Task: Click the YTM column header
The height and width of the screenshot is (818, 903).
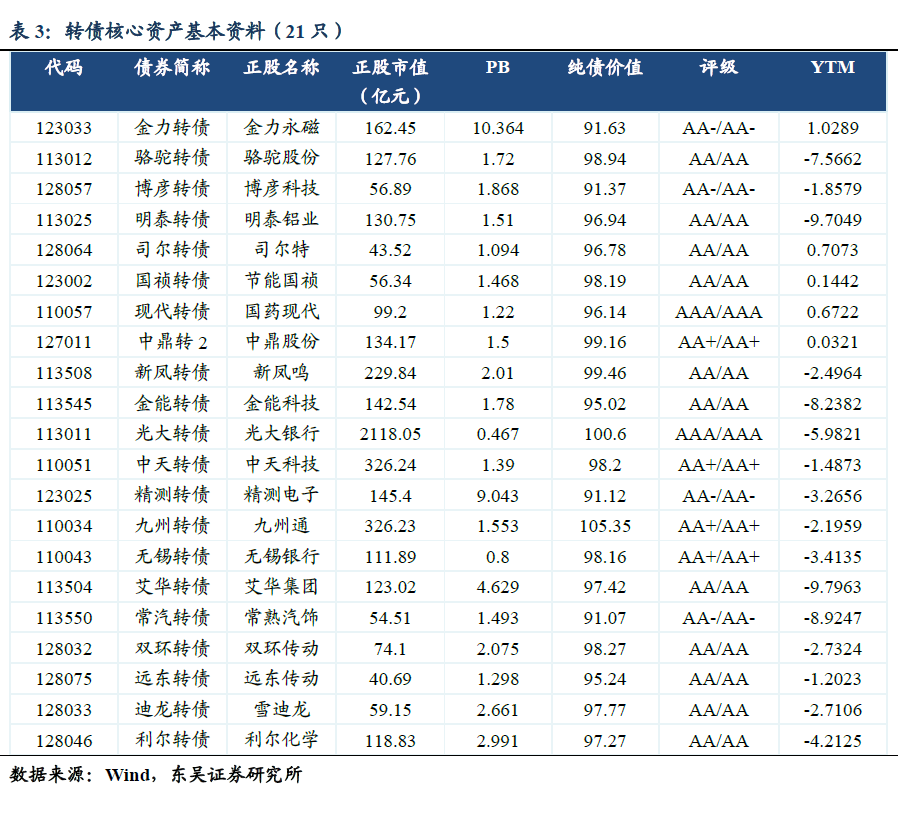Action: (x=833, y=67)
